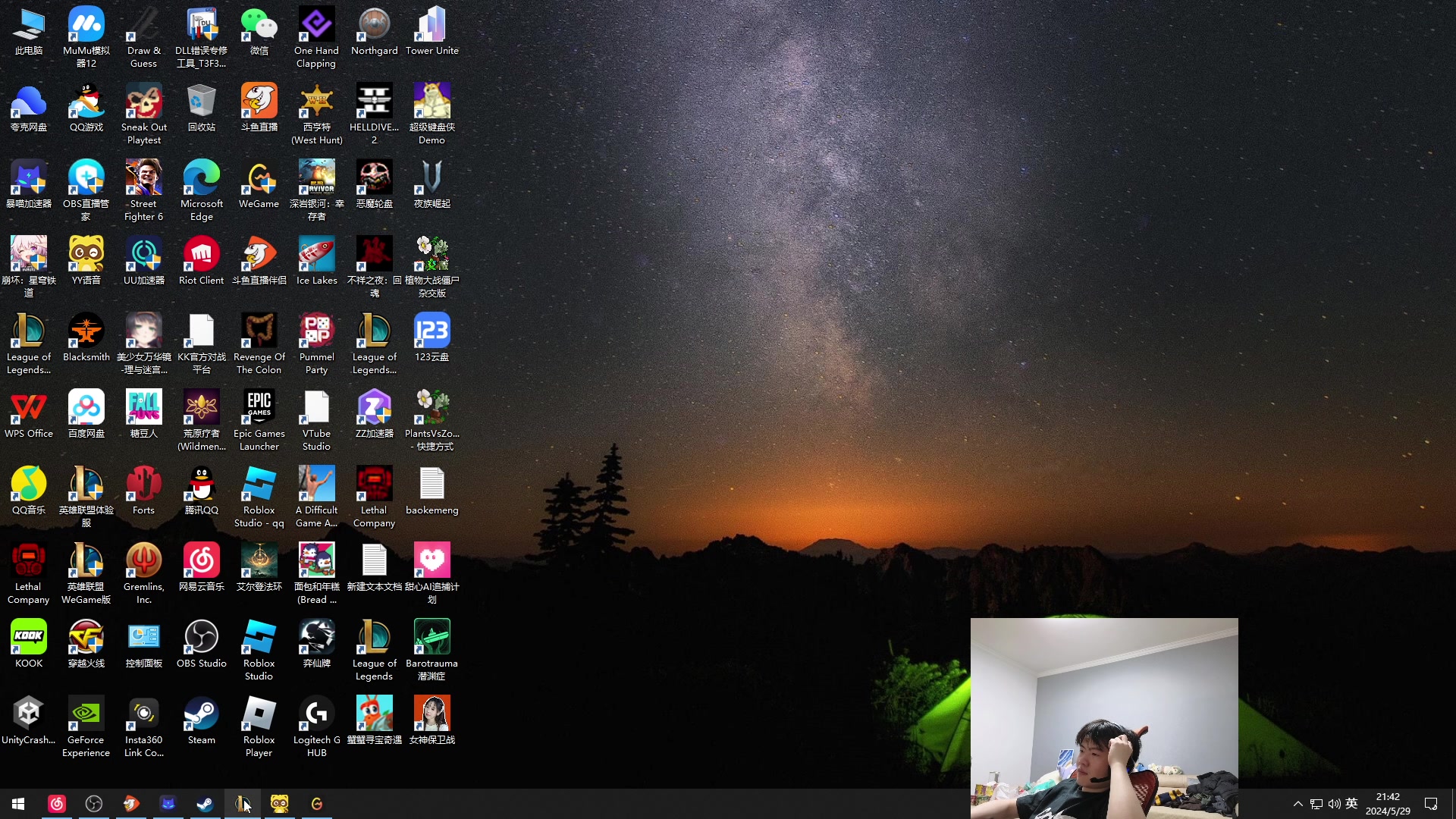This screenshot has height=819, width=1456.
Task: Select the Barotrauma desktop icon
Action: [431, 651]
